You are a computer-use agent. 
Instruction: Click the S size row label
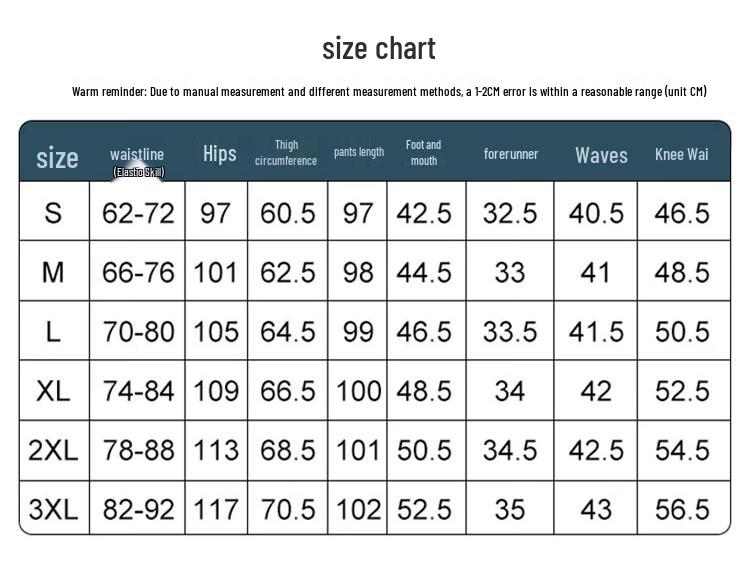pyautogui.click(x=53, y=212)
